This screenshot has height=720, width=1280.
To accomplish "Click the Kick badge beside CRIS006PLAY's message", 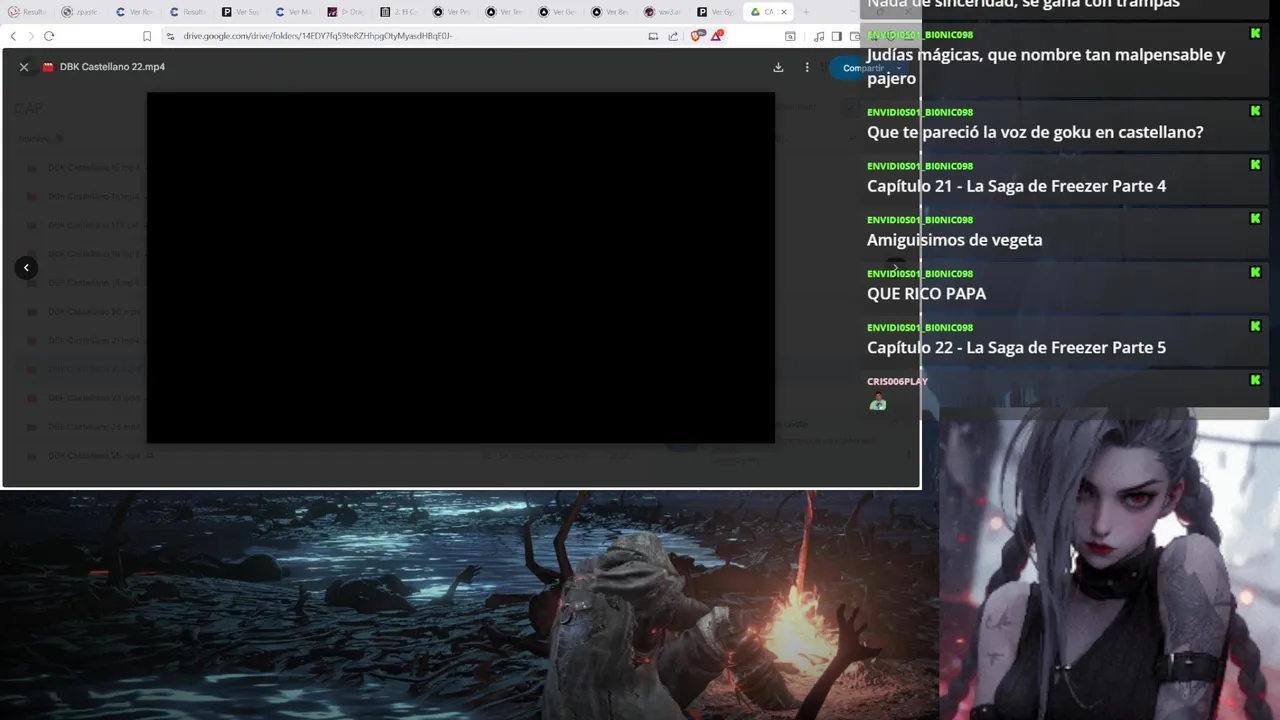I will coord(1255,380).
